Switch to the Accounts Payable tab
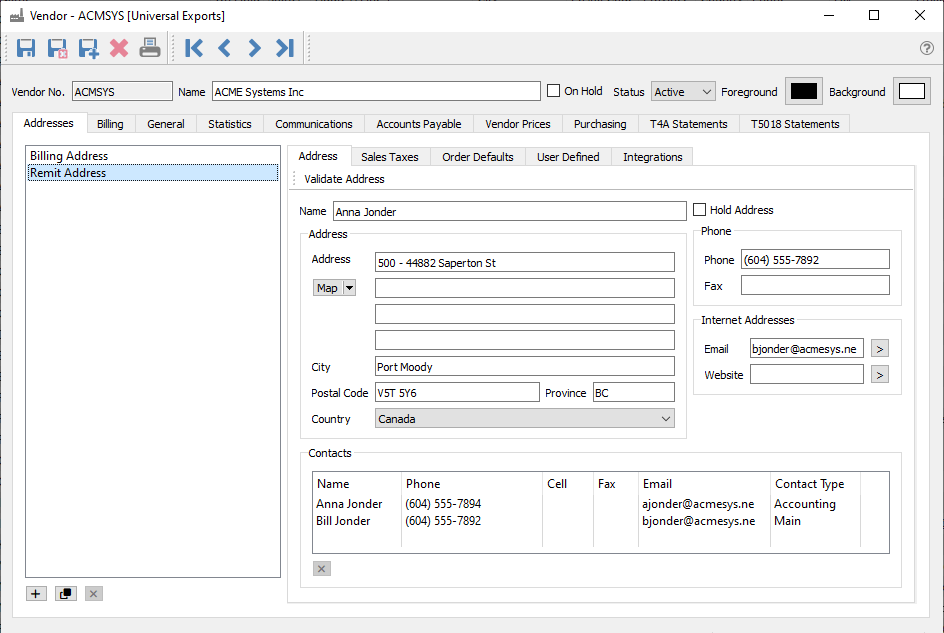Image resolution: width=944 pixels, height=633 pixels. point(418,124)
